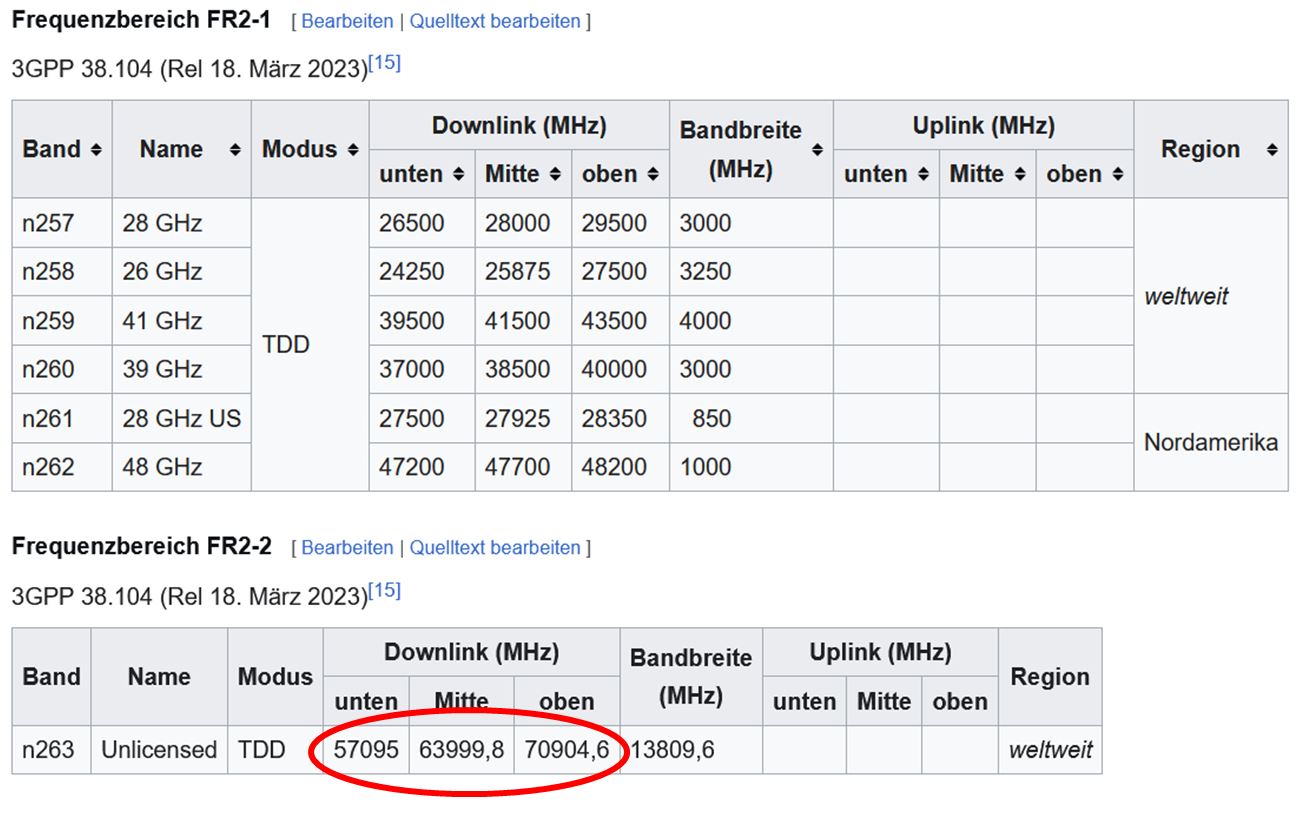Sort the FR2-1 table by Region

point(1271,149)
